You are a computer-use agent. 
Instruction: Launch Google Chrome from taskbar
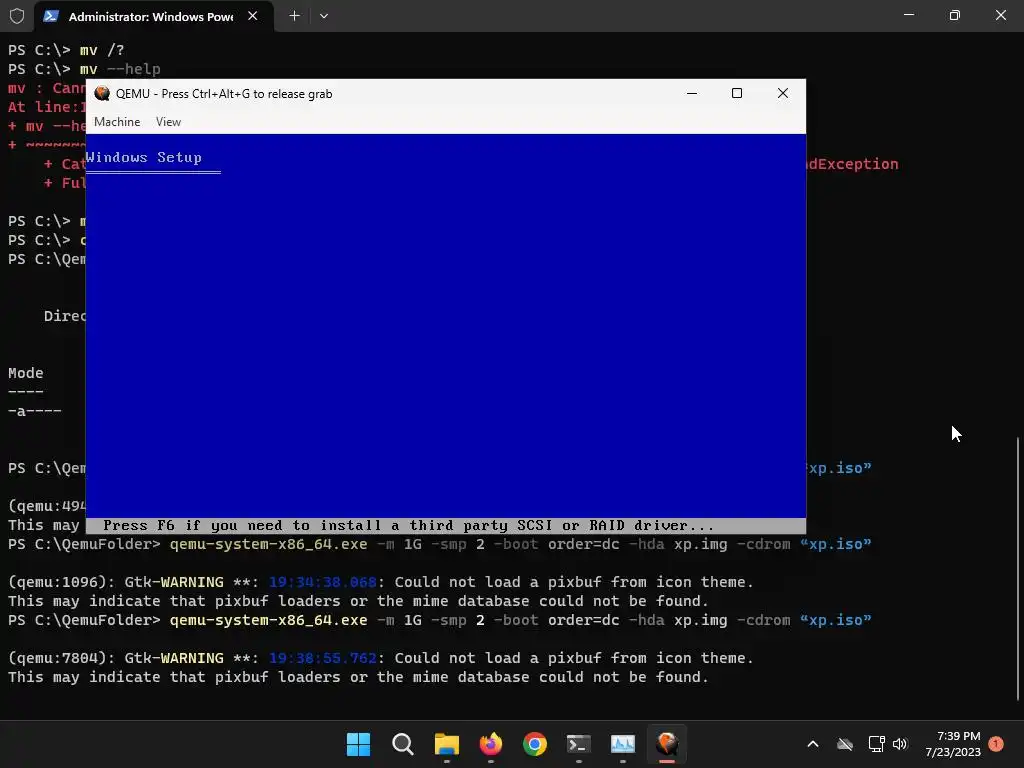[x=535, y=744]
